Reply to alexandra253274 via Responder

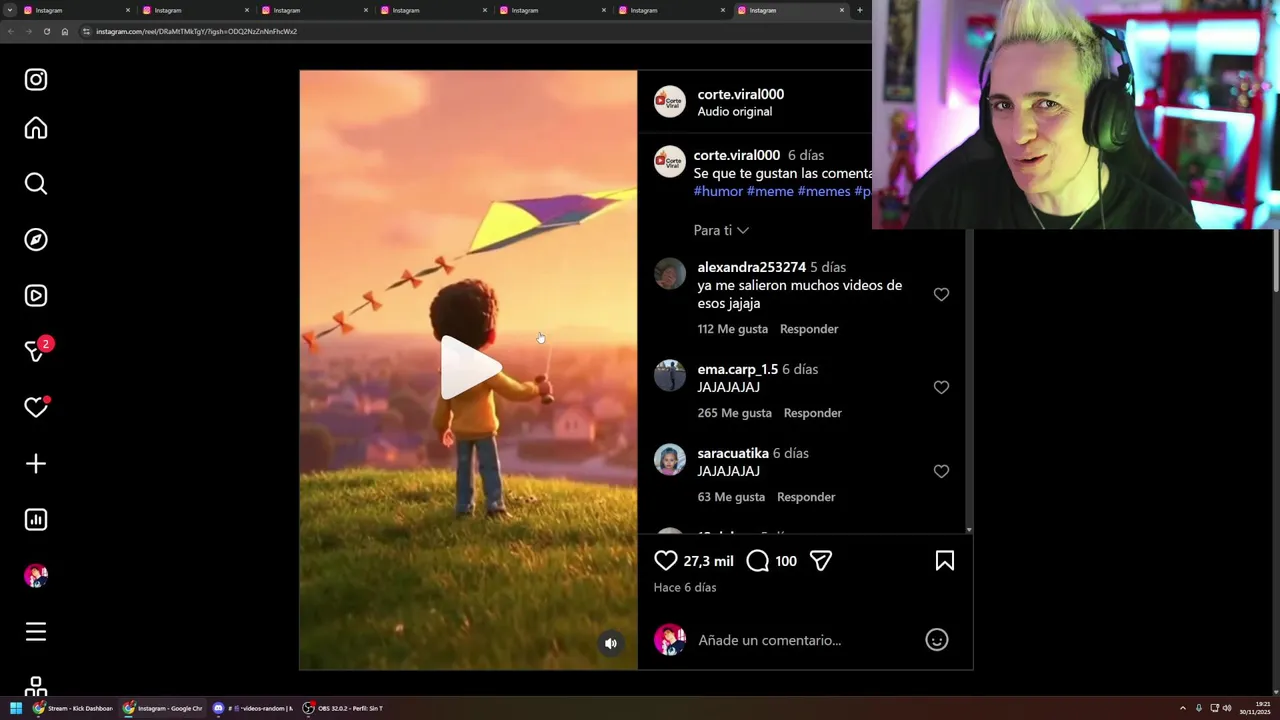tap(809, 329)
